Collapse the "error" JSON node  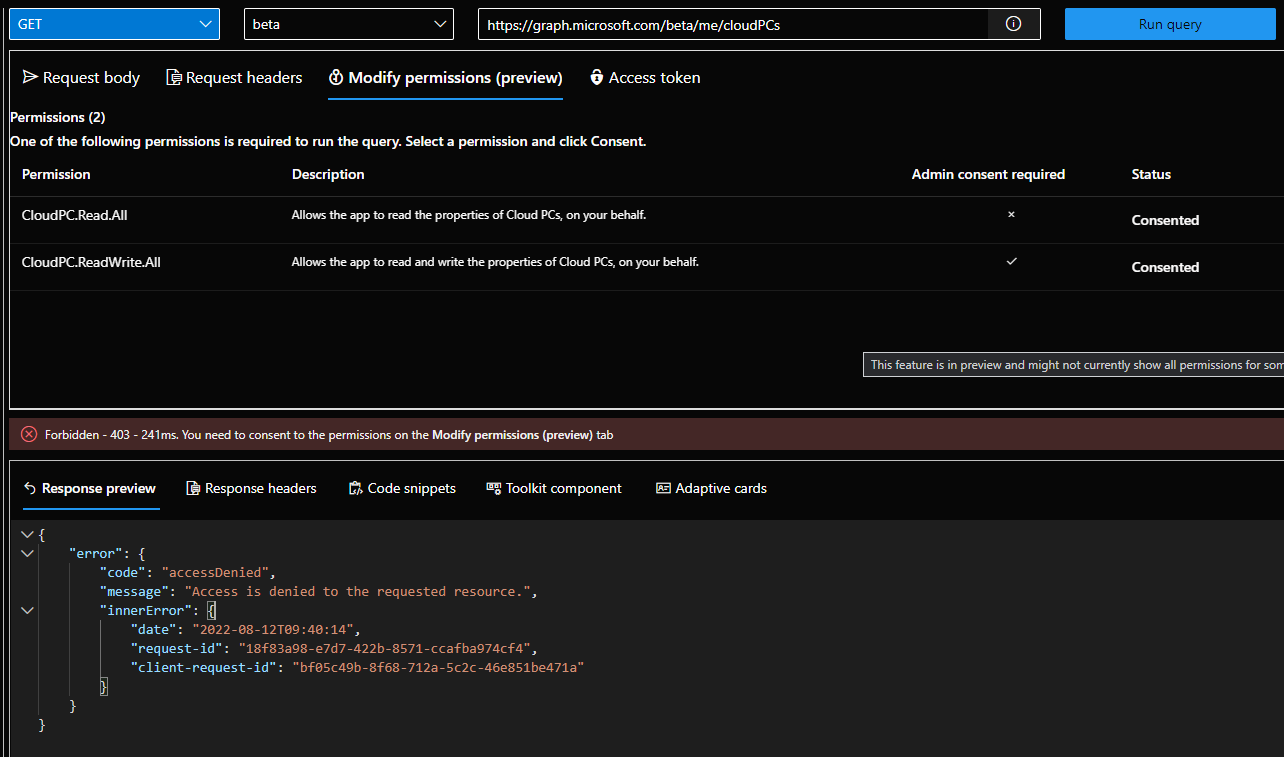[x=27, y=553]
